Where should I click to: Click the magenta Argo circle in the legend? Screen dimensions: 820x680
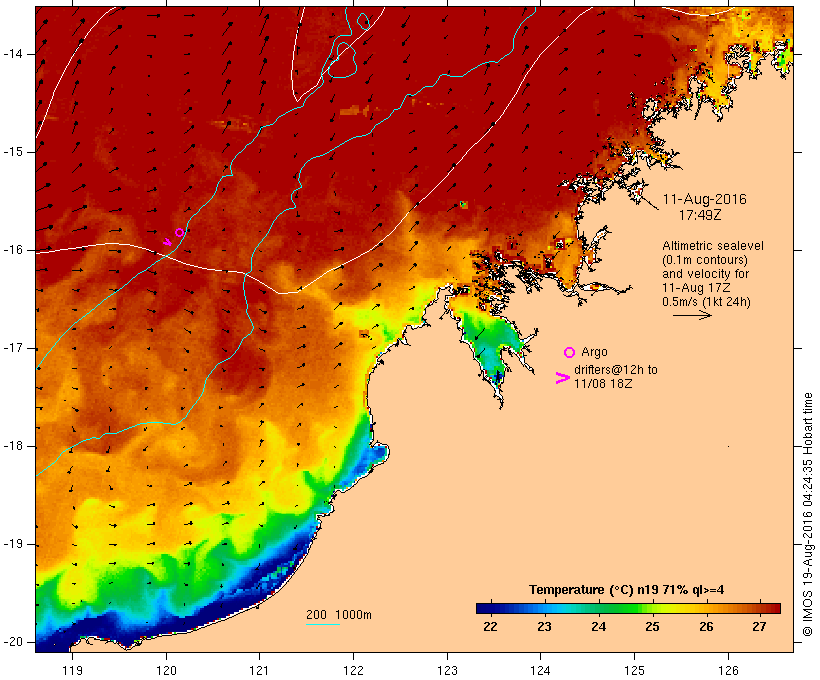[x=570, y=353]
